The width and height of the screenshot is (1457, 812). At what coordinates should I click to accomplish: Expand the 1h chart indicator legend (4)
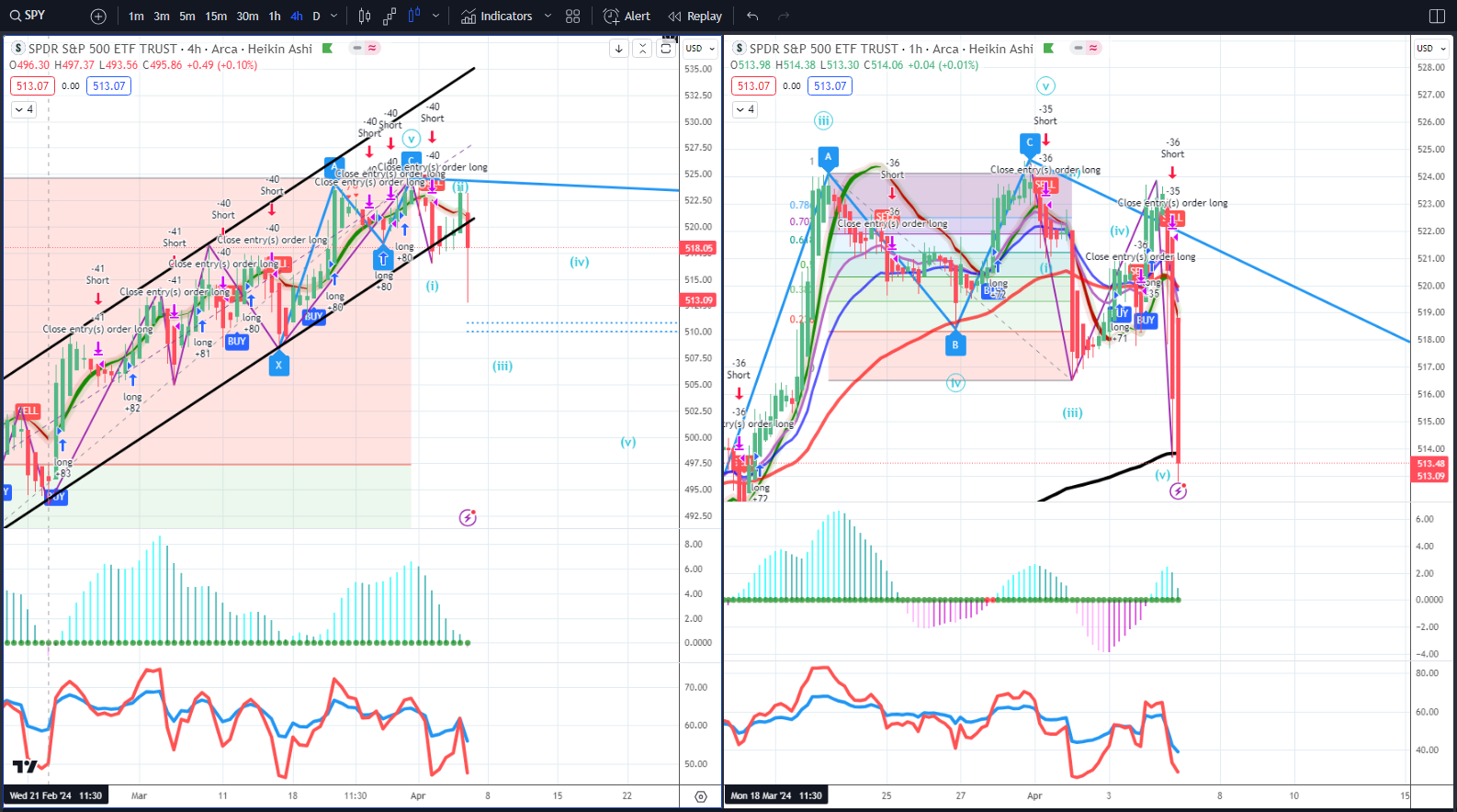[x=745, y=109]
